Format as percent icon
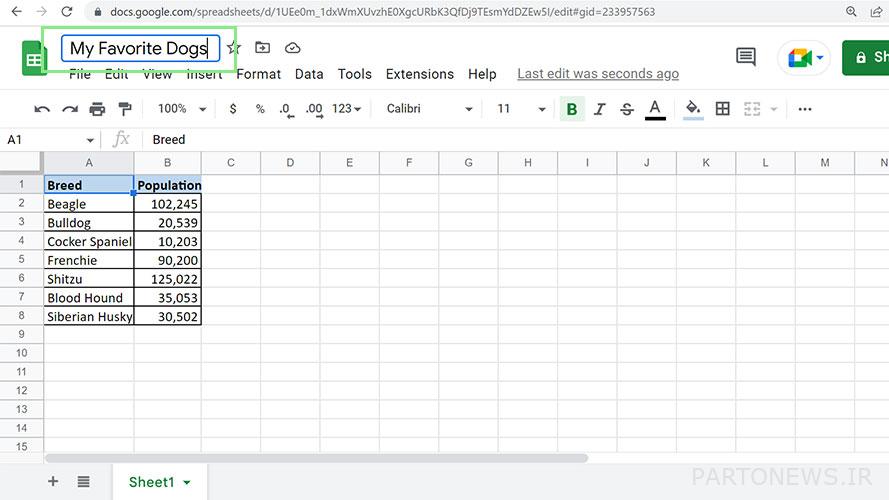 point(260,109)
